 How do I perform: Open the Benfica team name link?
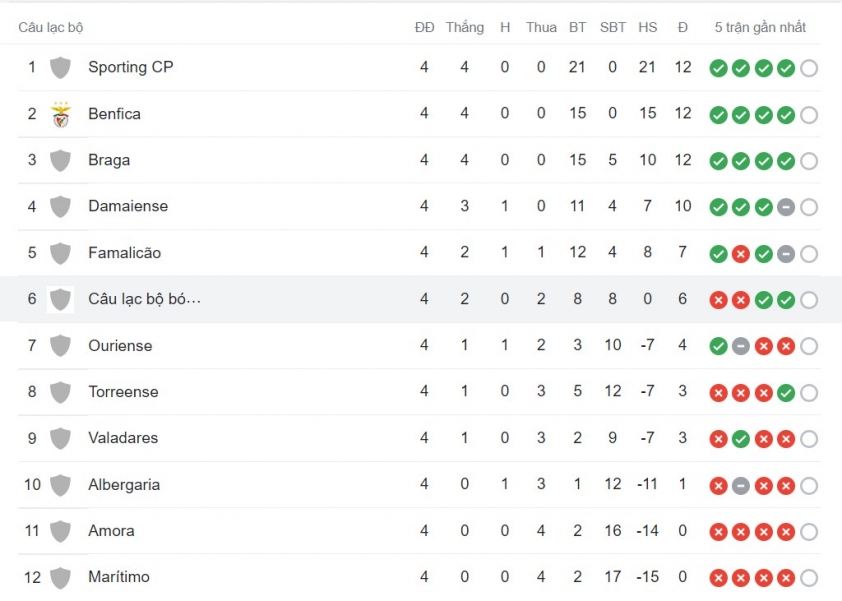(114, 114)
